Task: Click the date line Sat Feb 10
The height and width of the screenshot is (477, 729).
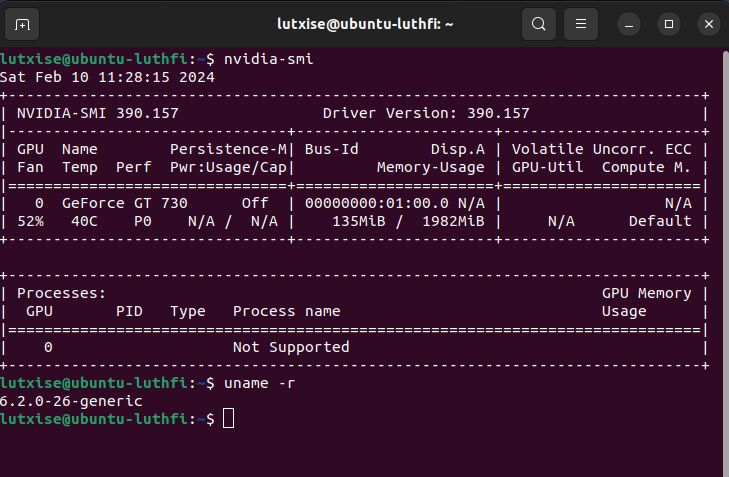Action: 107,77
